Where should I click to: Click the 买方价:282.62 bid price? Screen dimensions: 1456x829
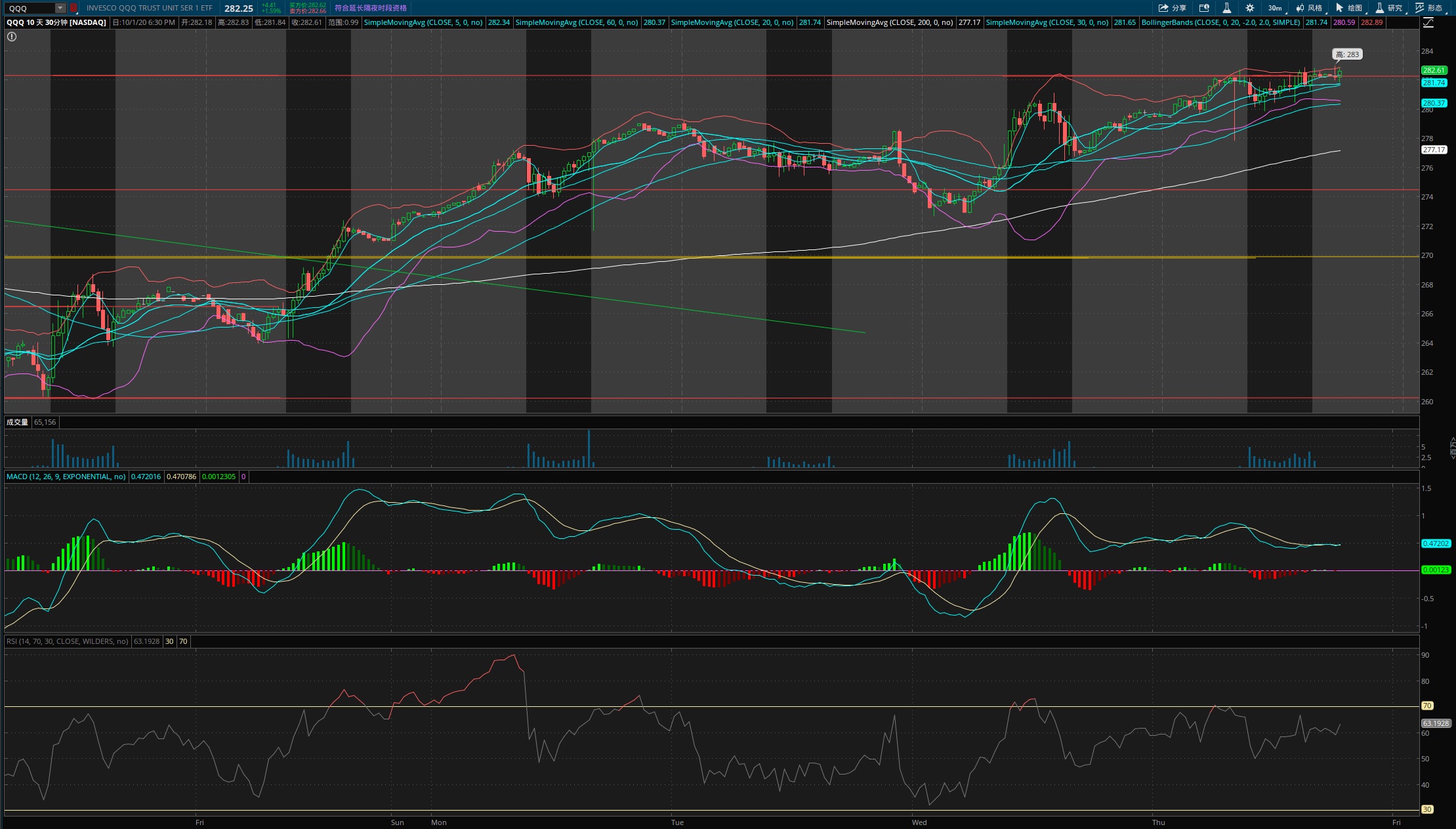pos(308,5)
